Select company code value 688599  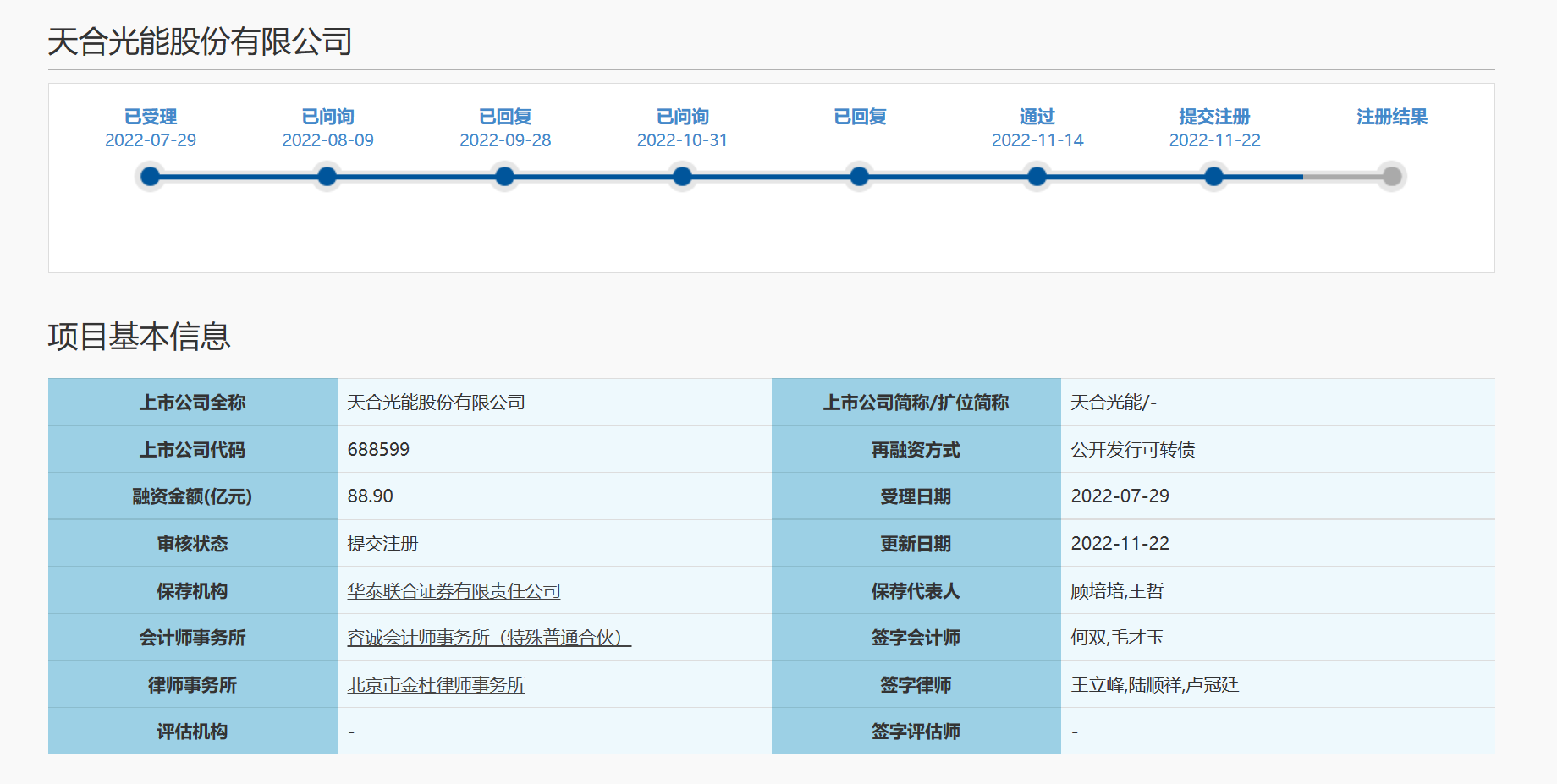pyautogui.click(x=378, y=449)
